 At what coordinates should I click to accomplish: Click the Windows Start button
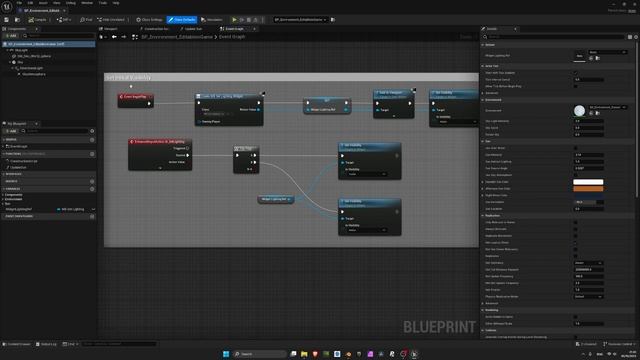(226, 354)
